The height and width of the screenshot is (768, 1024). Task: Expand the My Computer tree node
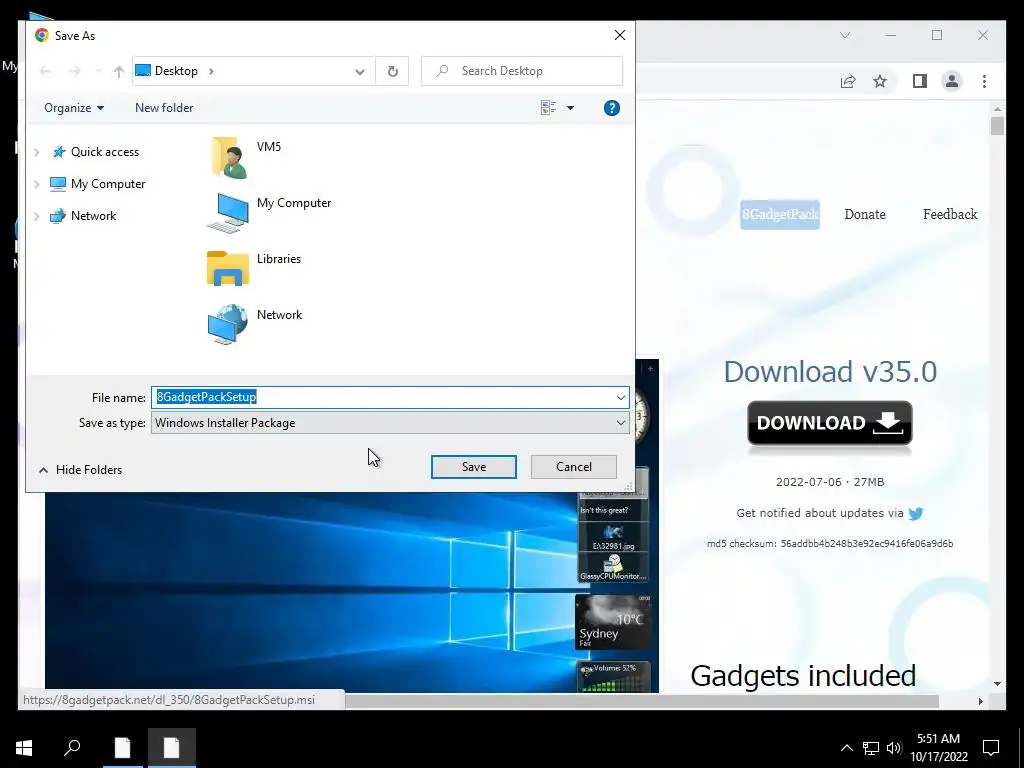coord(37,184)
